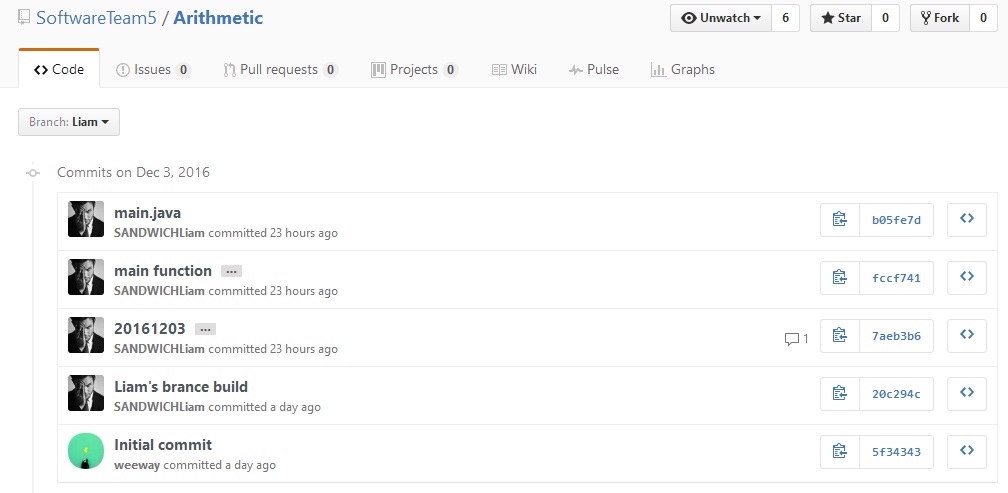Browse repository at main.java commit

click(967, 220)
